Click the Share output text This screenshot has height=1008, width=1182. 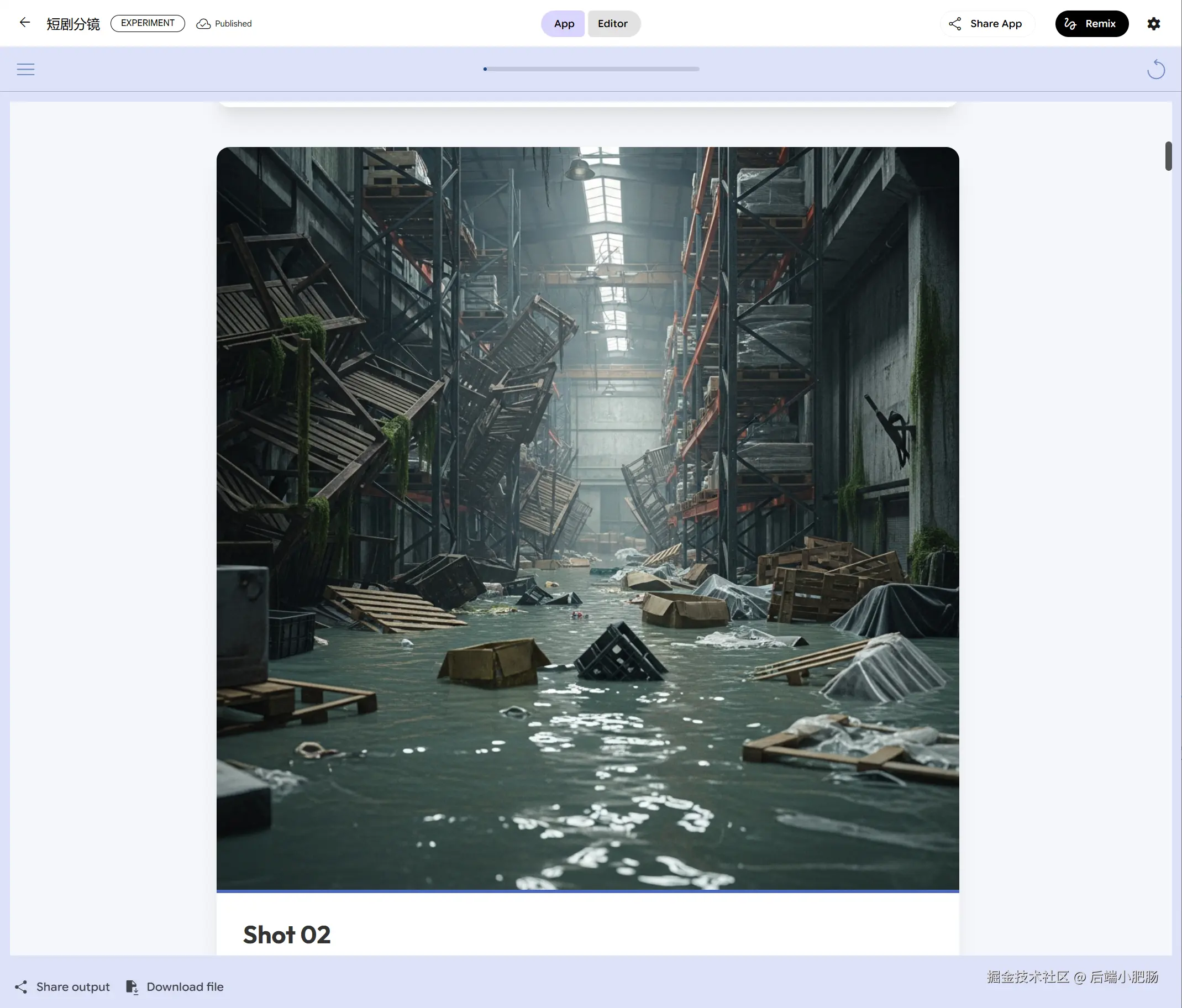(73, 987)
